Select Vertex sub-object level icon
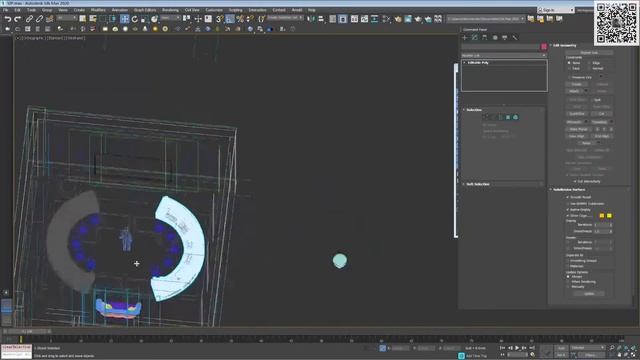 (x=485, y=118)
